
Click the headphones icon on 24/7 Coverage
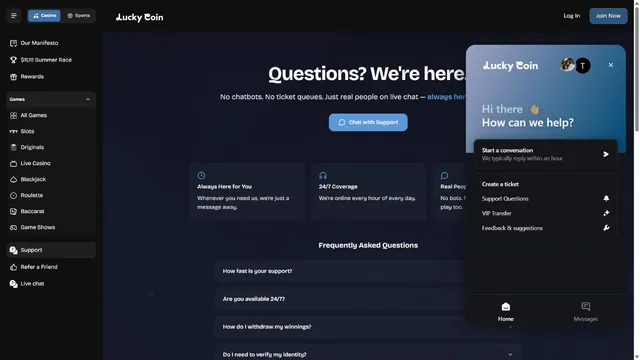pos(323,176)
